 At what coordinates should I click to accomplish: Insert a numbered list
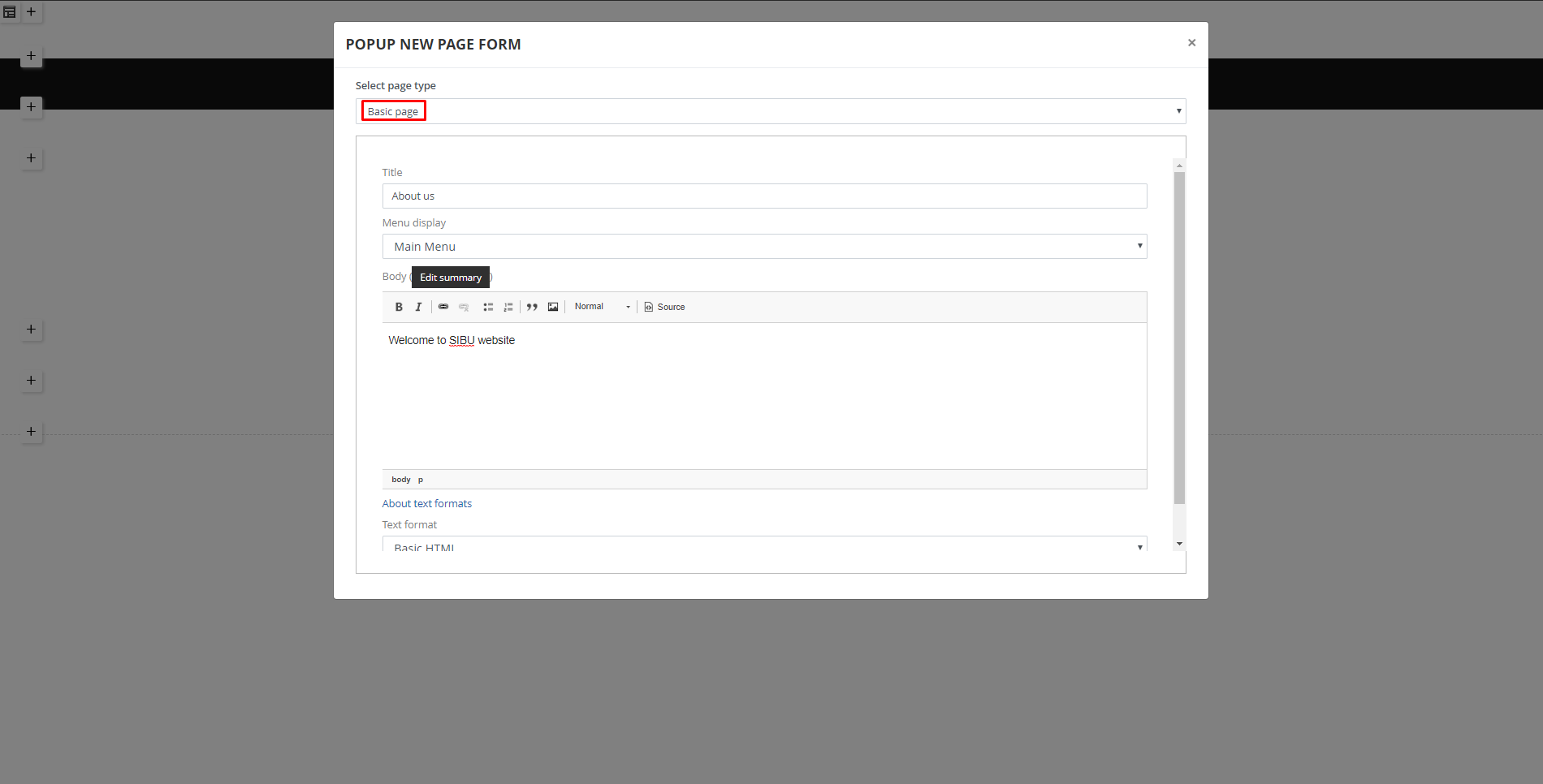[x=508, y=307]
